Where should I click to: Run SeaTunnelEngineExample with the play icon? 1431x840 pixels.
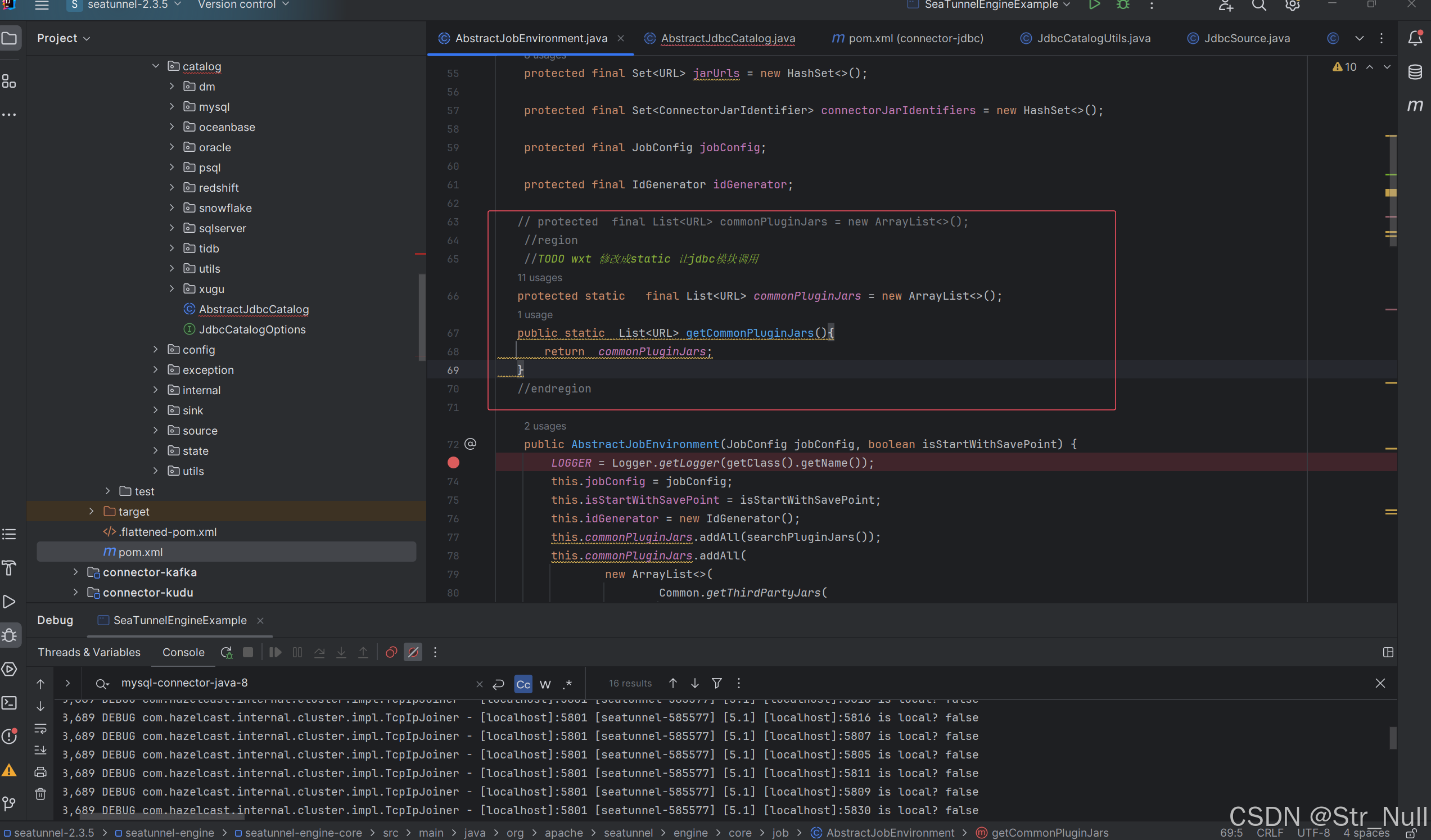coord(1094,5)
